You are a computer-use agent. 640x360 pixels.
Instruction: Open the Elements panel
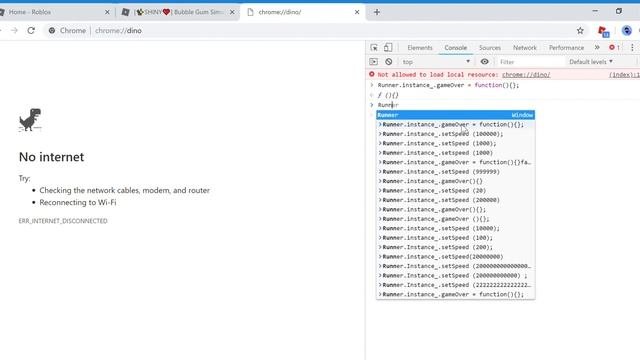click(420, 48)
